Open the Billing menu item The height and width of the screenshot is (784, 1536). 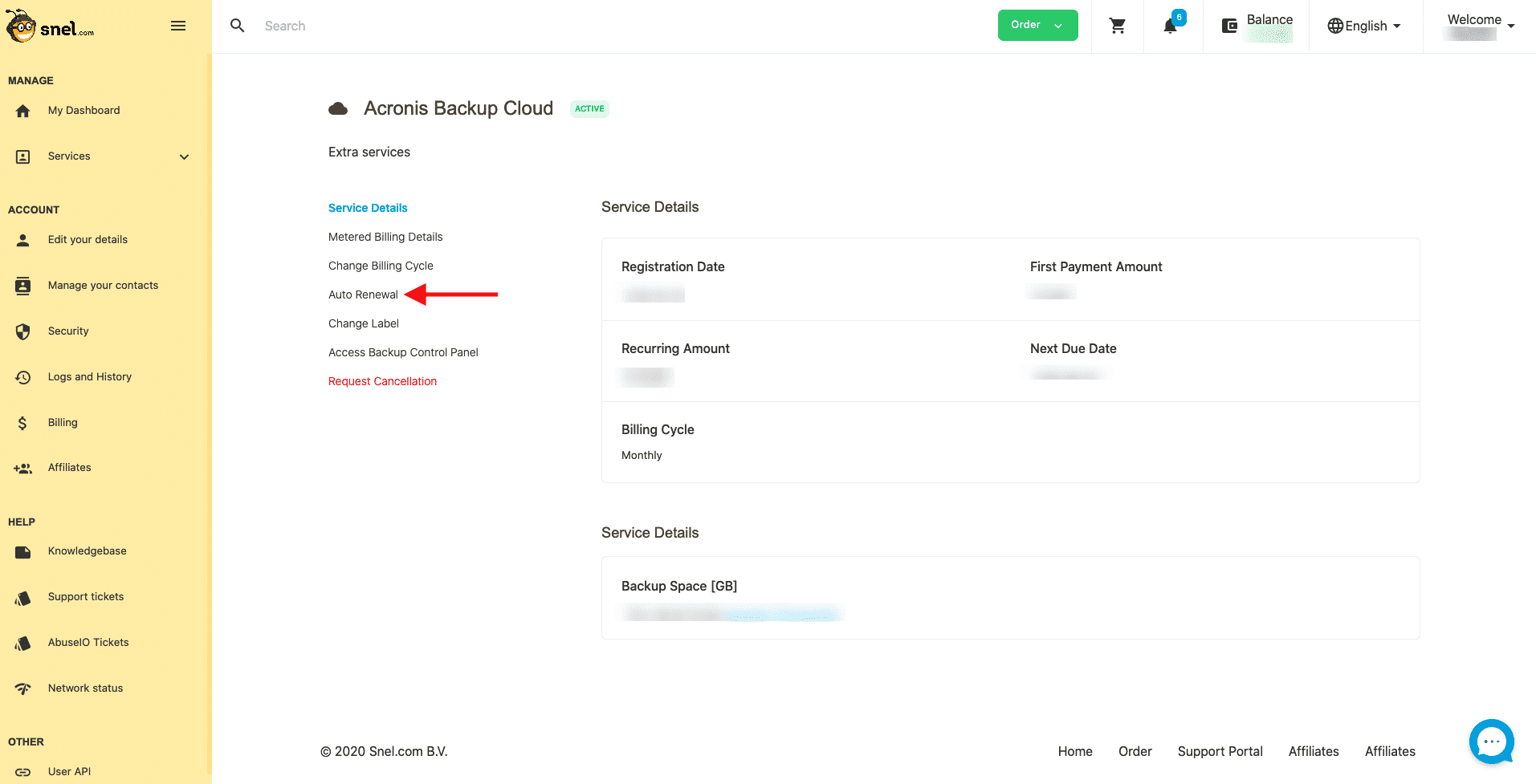tap(63, 423)
